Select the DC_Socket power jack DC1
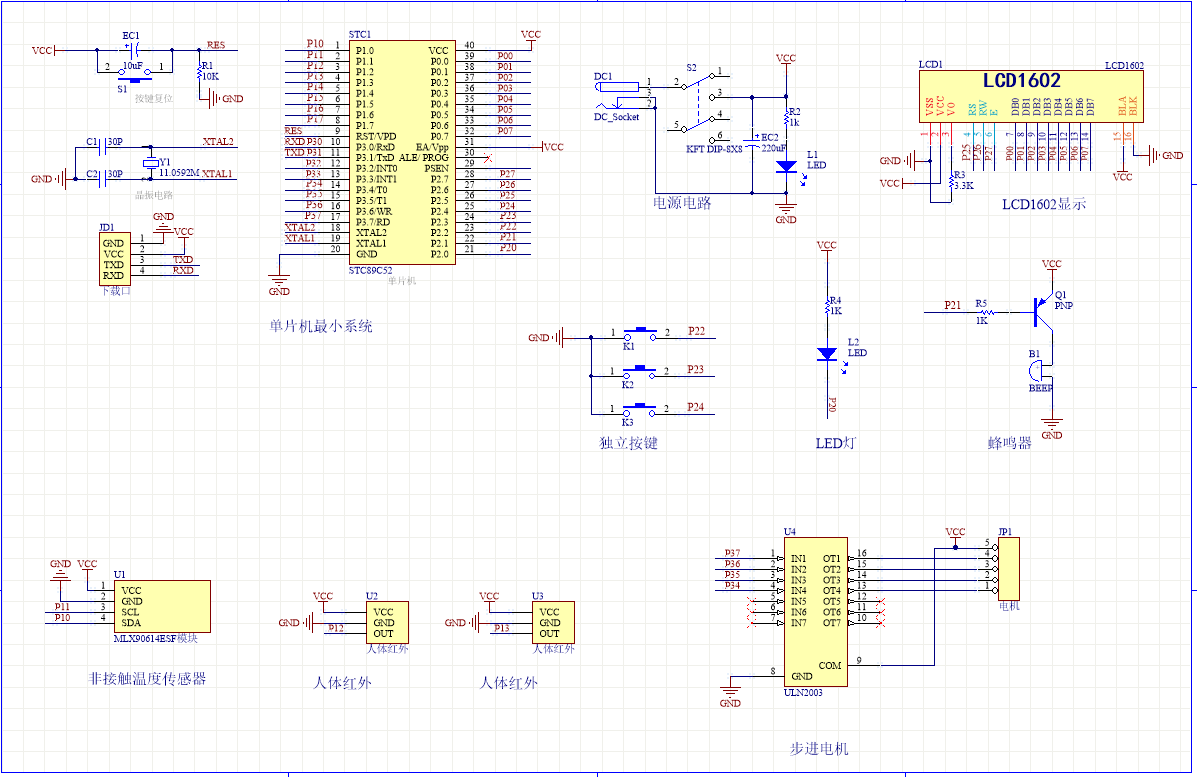Screen dimensions: 1197x777 (x=616, y=93)
